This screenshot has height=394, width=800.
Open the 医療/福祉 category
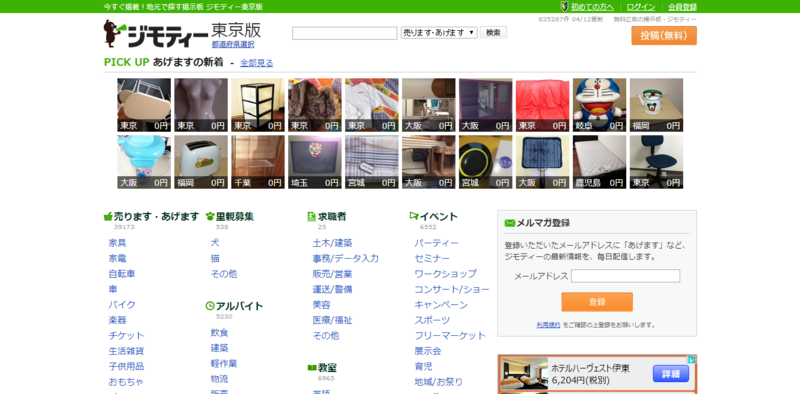coord(333,320)
